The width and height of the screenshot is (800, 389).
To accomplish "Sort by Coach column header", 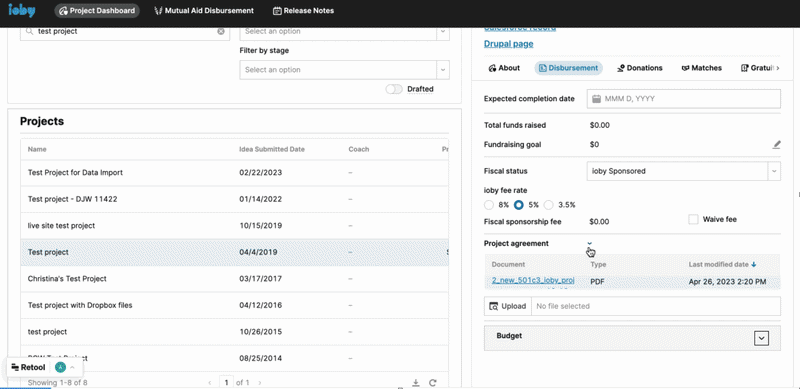I will pos(359,149).
